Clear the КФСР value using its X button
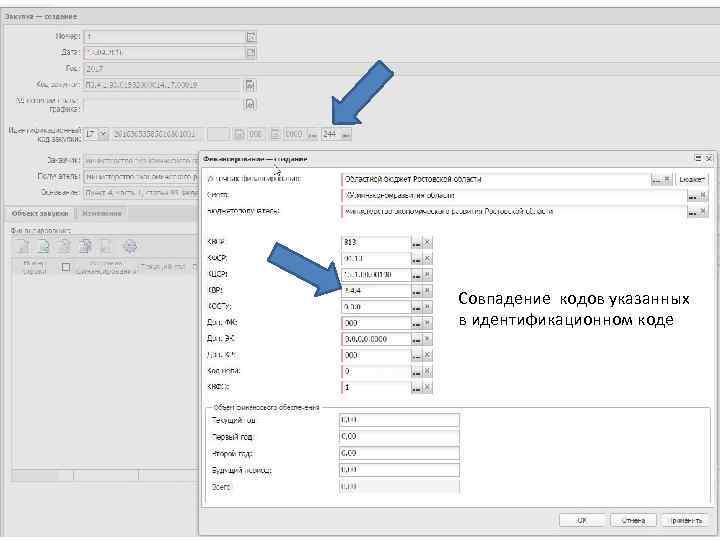The width and height of the screenshot is (720, 540). tap(427, 259)
